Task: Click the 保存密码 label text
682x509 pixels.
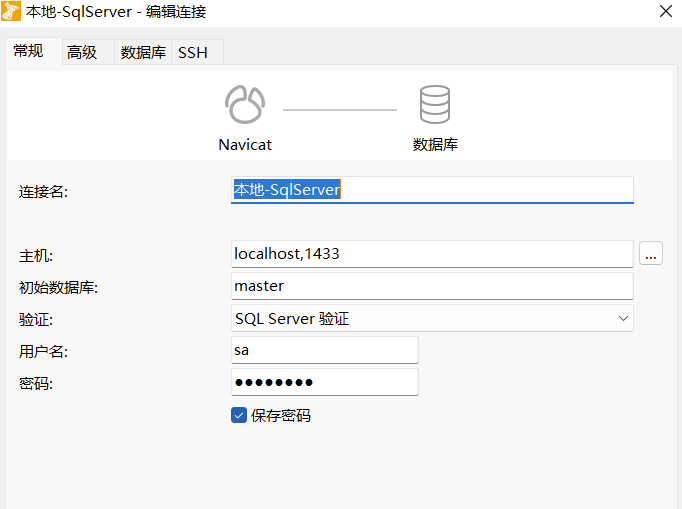Action: (281, 415)
